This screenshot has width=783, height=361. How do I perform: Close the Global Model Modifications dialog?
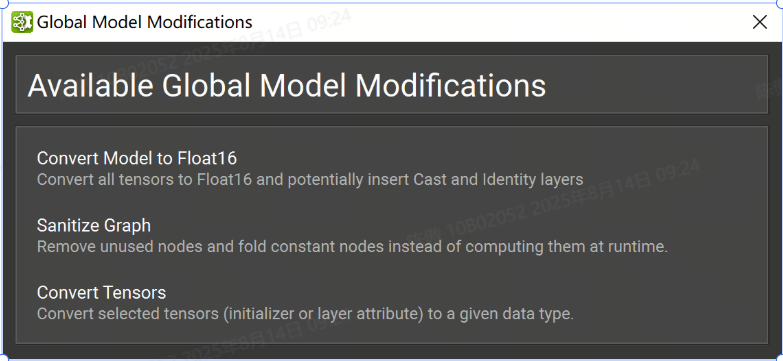[x=760, y=22]
